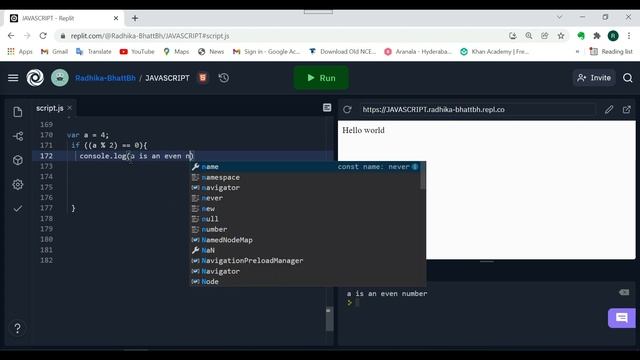Switch to the script.js tab
The image size is (640, 360).
(49, 108)
